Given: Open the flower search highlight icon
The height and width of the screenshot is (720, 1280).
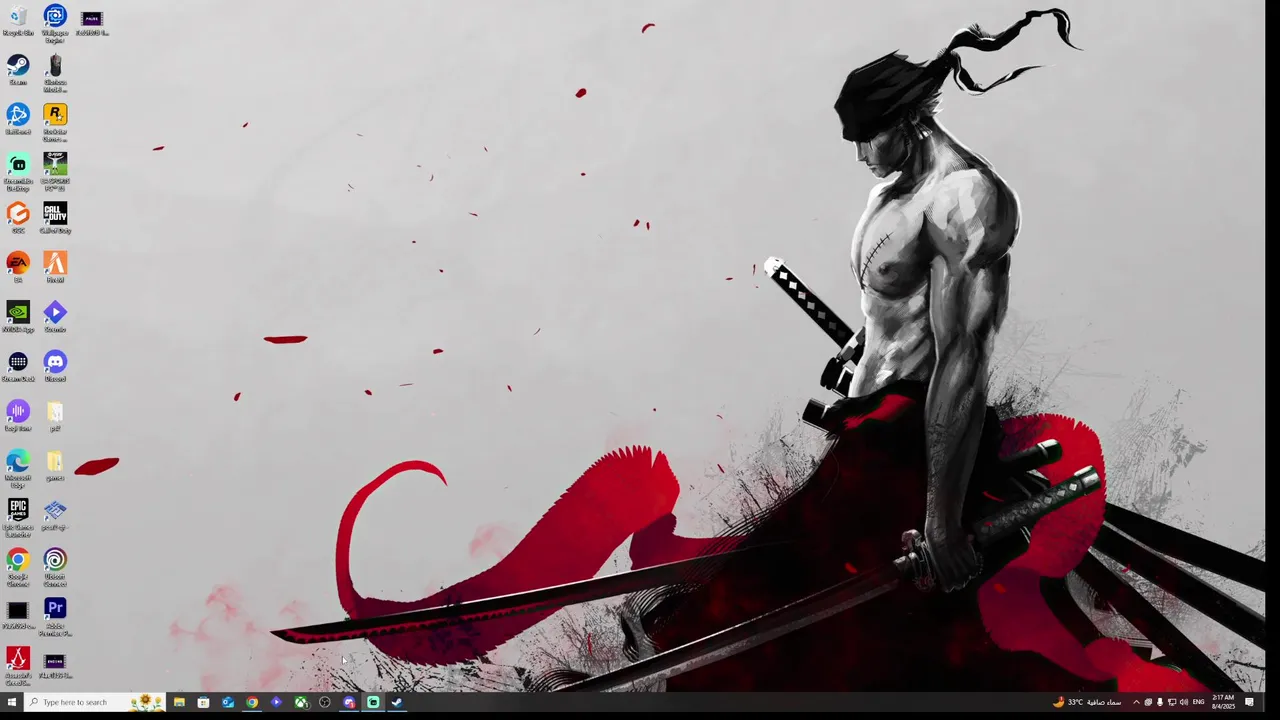Looking at the screenshot, I should (146, 702).
